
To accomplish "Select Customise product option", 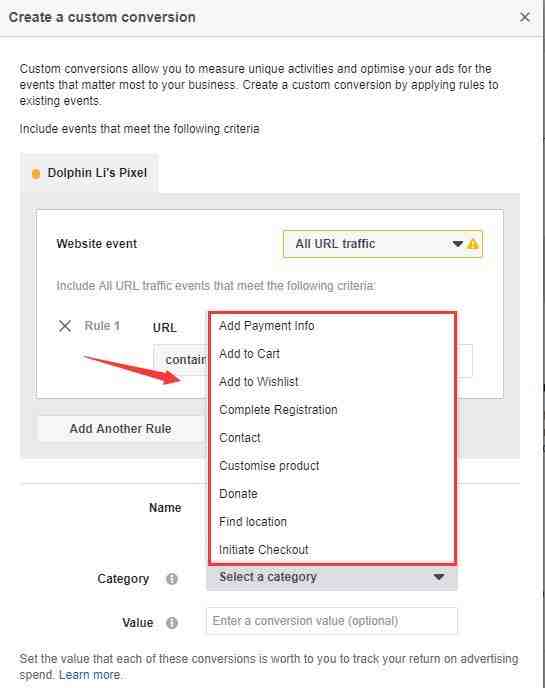I will click(x=269, y=466).
